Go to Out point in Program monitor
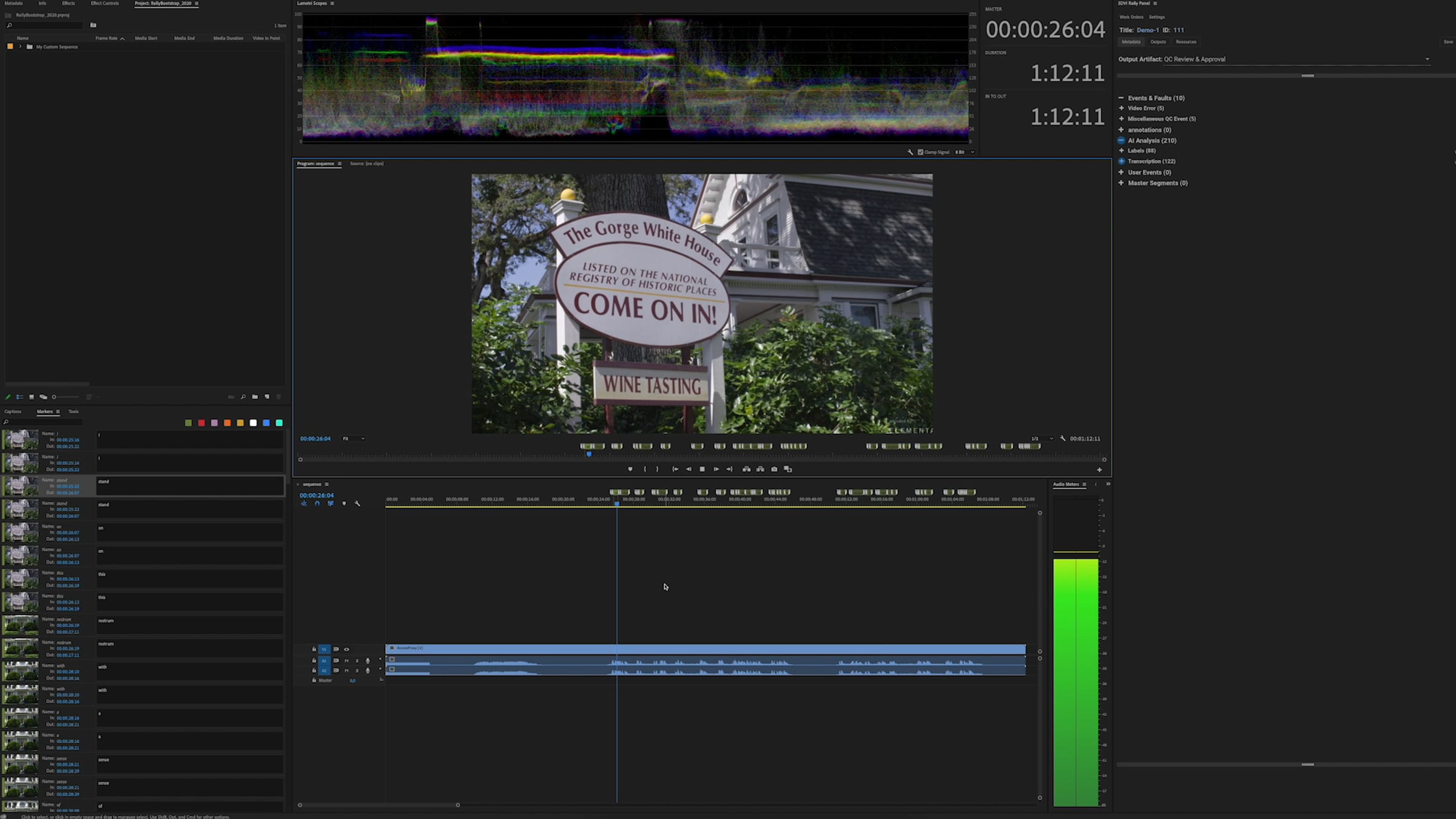 (x=730, y=469)
